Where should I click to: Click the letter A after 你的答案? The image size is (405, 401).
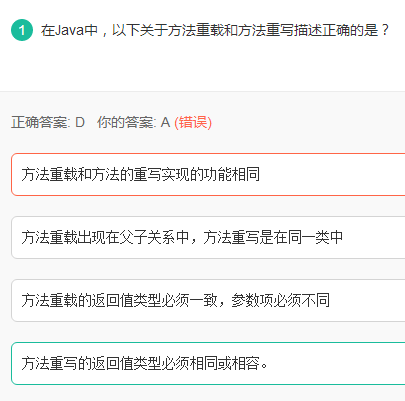pos(166,122)
